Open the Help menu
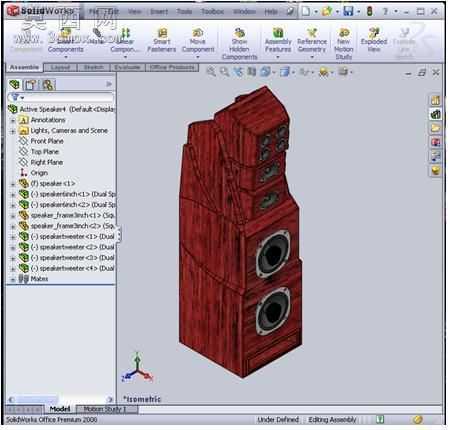This screenshot has width=450, height=430. (x=271, y=12)
